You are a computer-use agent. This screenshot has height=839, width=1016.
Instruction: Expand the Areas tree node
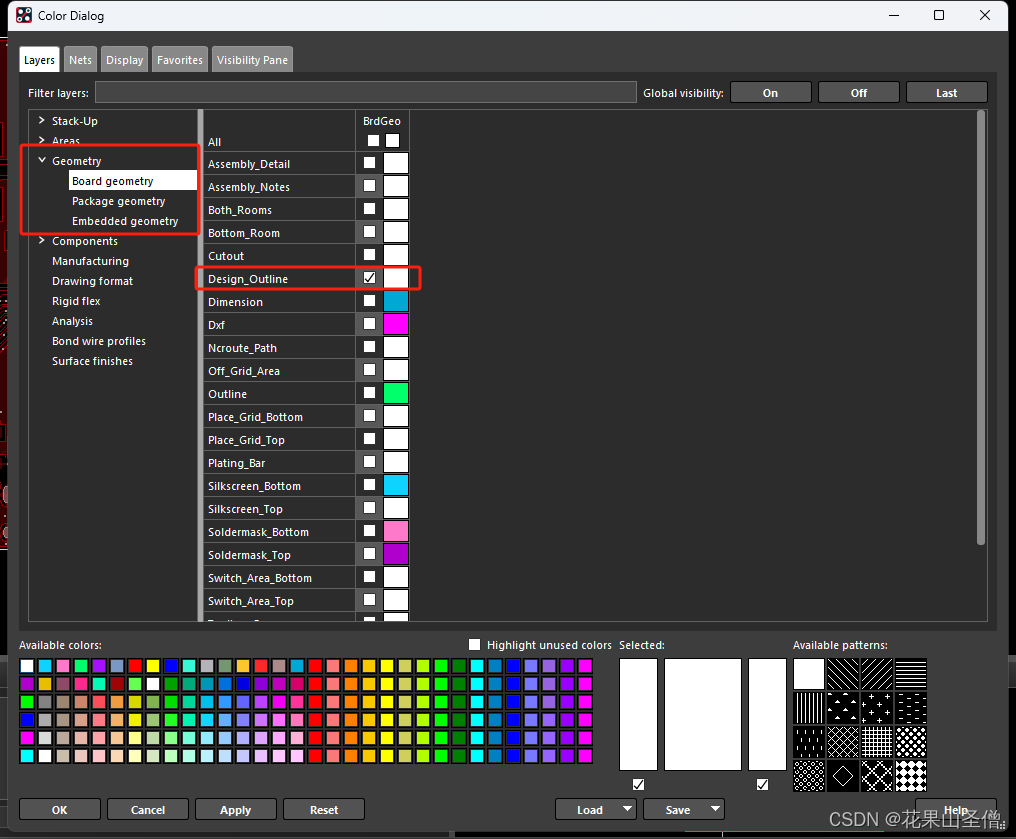[41, 140]
